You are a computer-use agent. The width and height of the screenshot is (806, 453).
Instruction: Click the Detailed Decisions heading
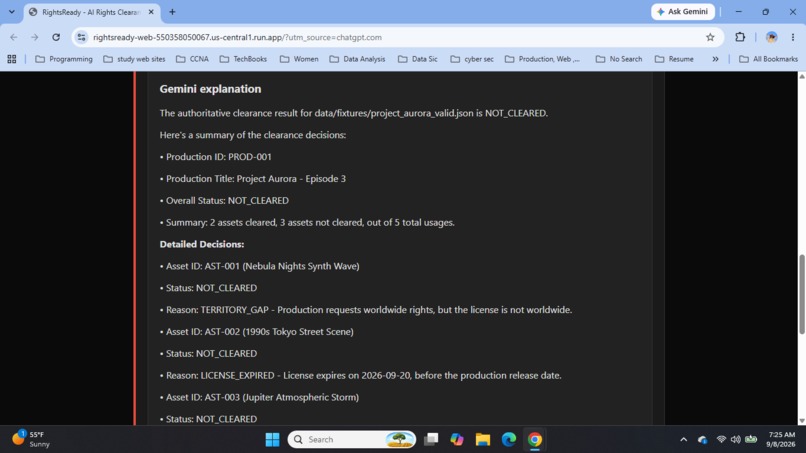pos(202,244)
